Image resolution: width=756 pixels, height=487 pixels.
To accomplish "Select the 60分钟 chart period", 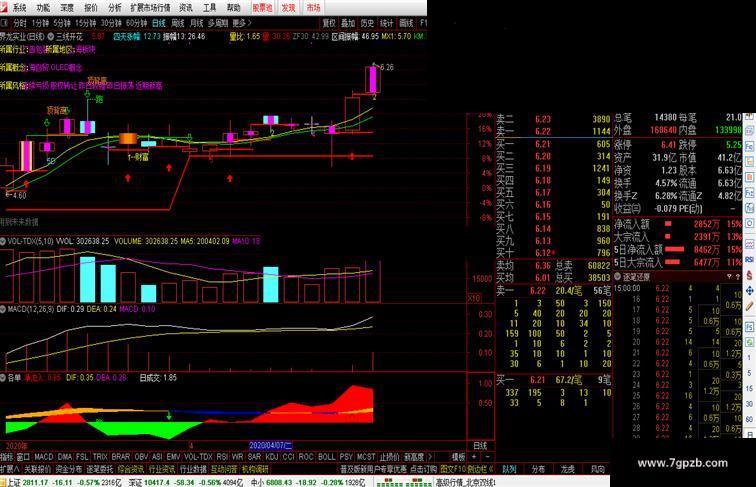I will [x=136, y=23].
